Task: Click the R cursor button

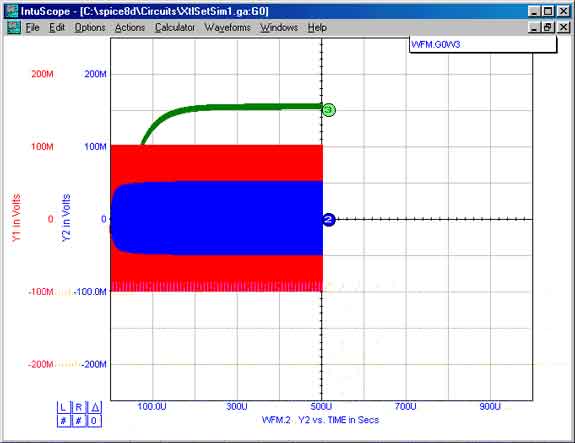Action: (79, 407)
